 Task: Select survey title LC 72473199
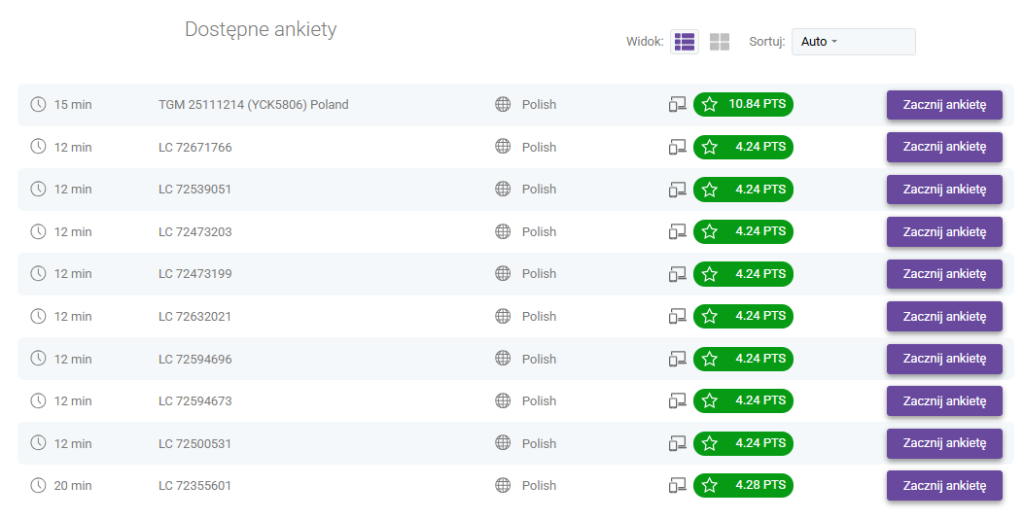pos(195,274)
